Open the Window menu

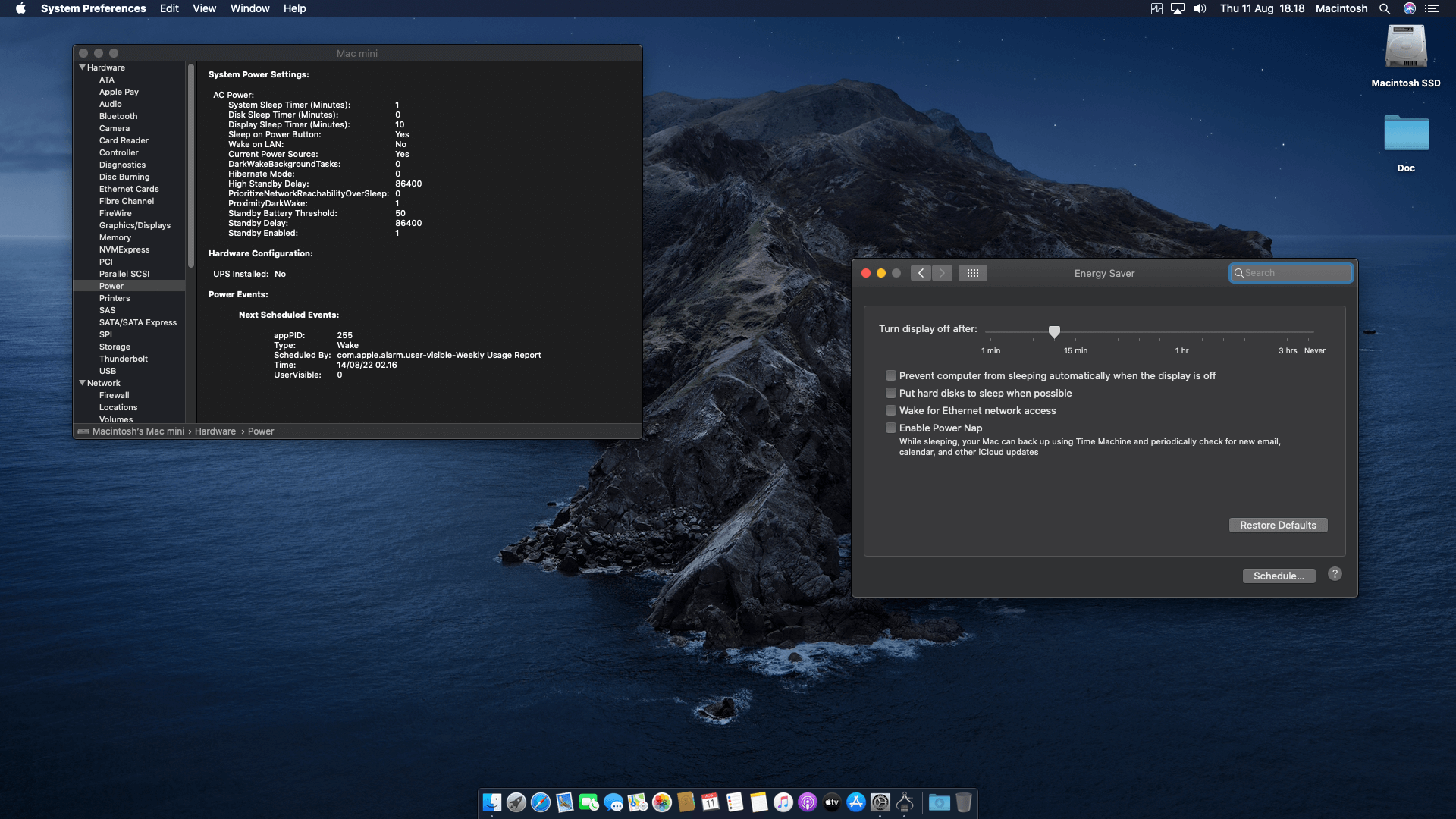click(249, 8)
